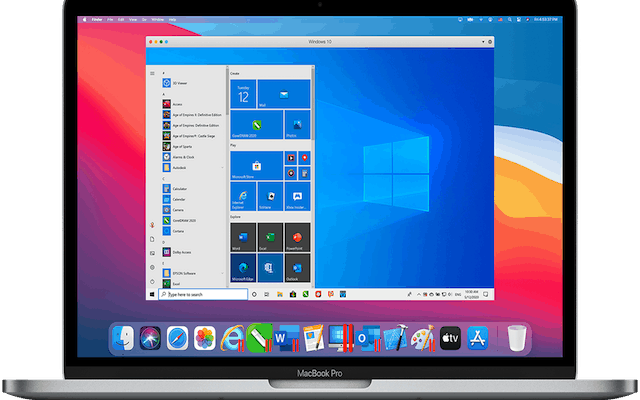Open Pages app in the Dock
640x400 pixels.
click(x=313, y=338)
